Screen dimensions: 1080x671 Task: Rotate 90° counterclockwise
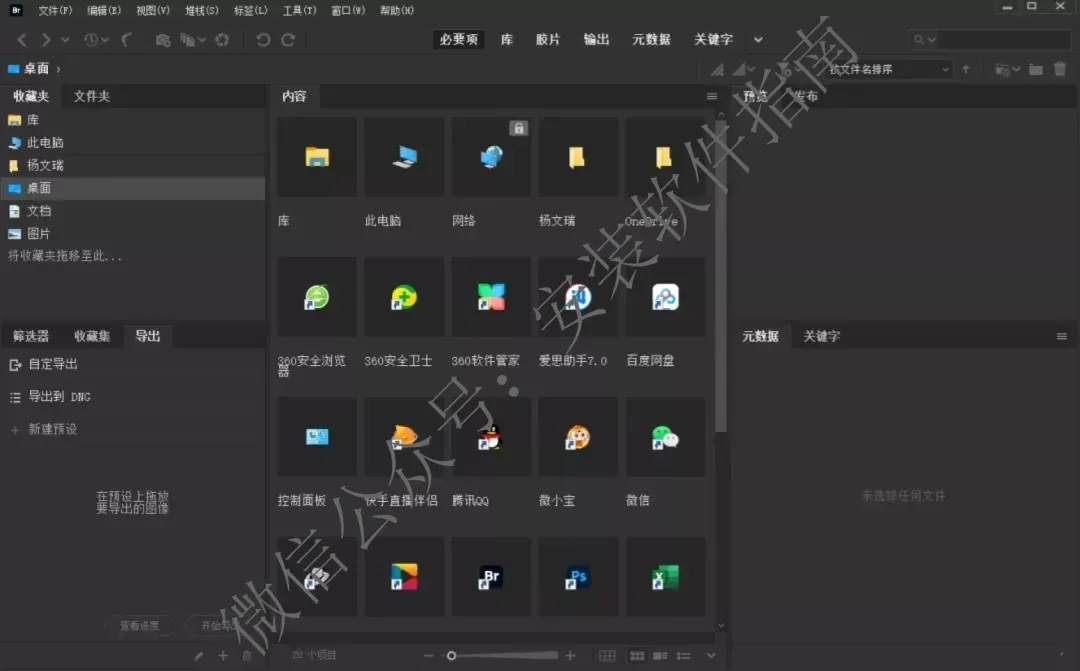tap(263, 40)
